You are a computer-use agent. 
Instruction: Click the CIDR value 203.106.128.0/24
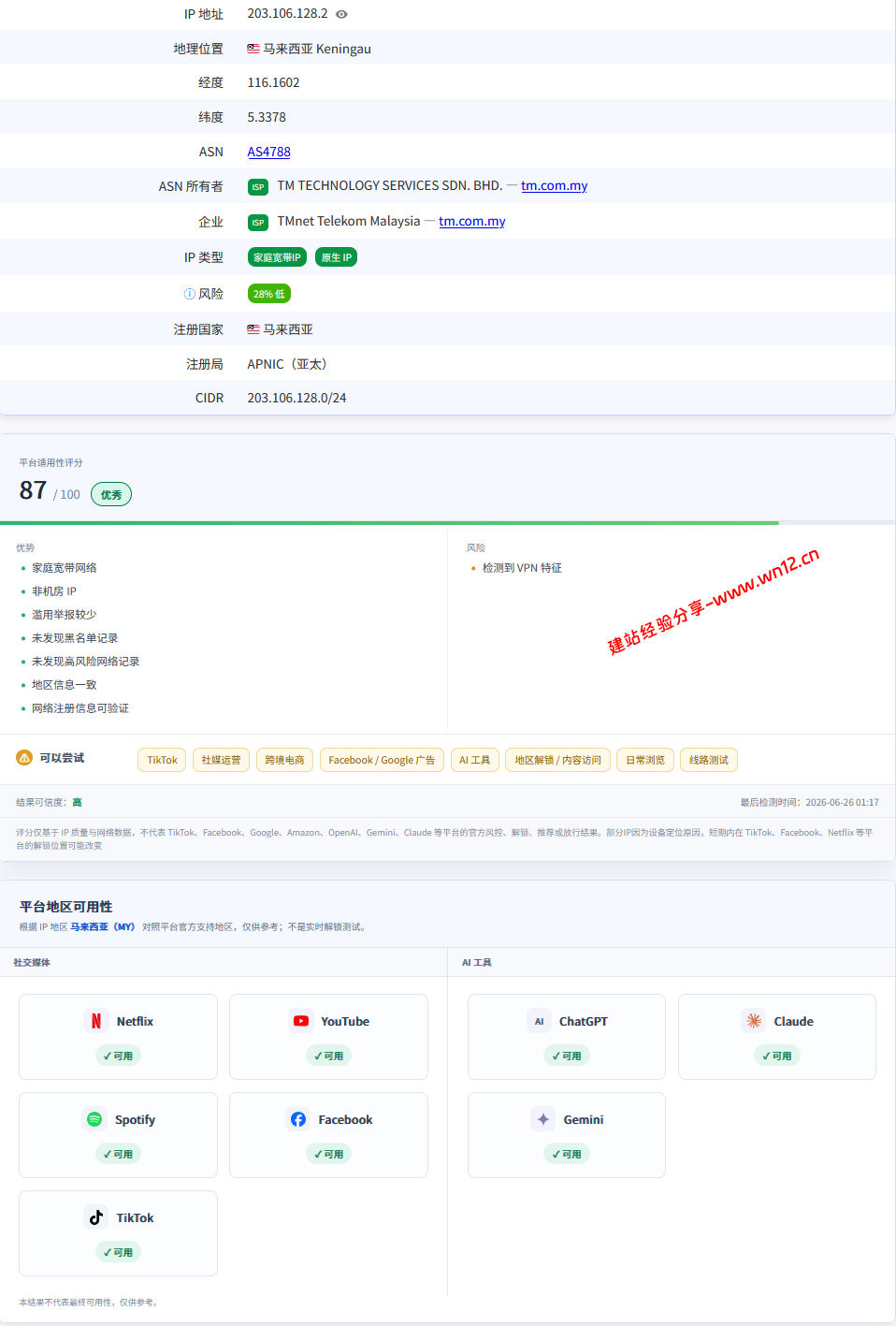(x=296, y=398)
